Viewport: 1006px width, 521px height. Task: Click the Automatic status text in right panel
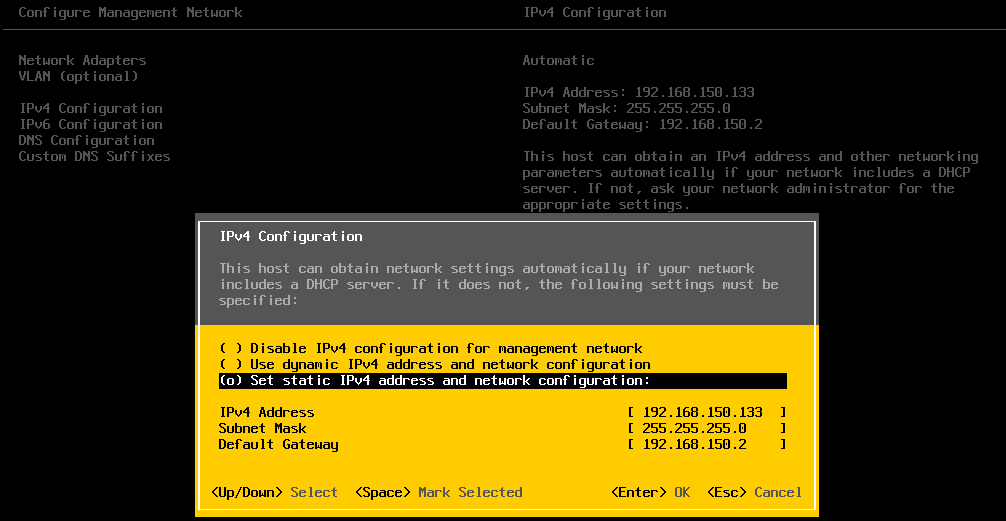point(558,60)
